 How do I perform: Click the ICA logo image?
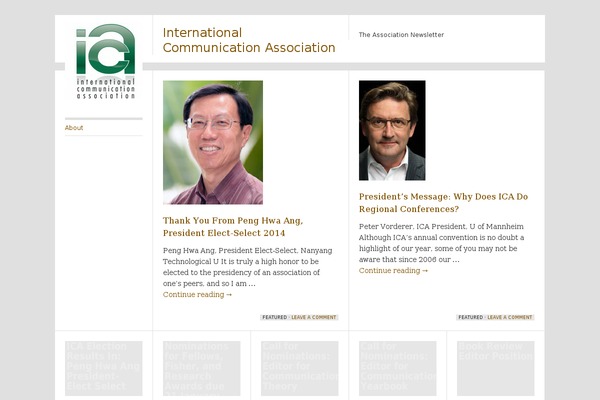[106, 61]
